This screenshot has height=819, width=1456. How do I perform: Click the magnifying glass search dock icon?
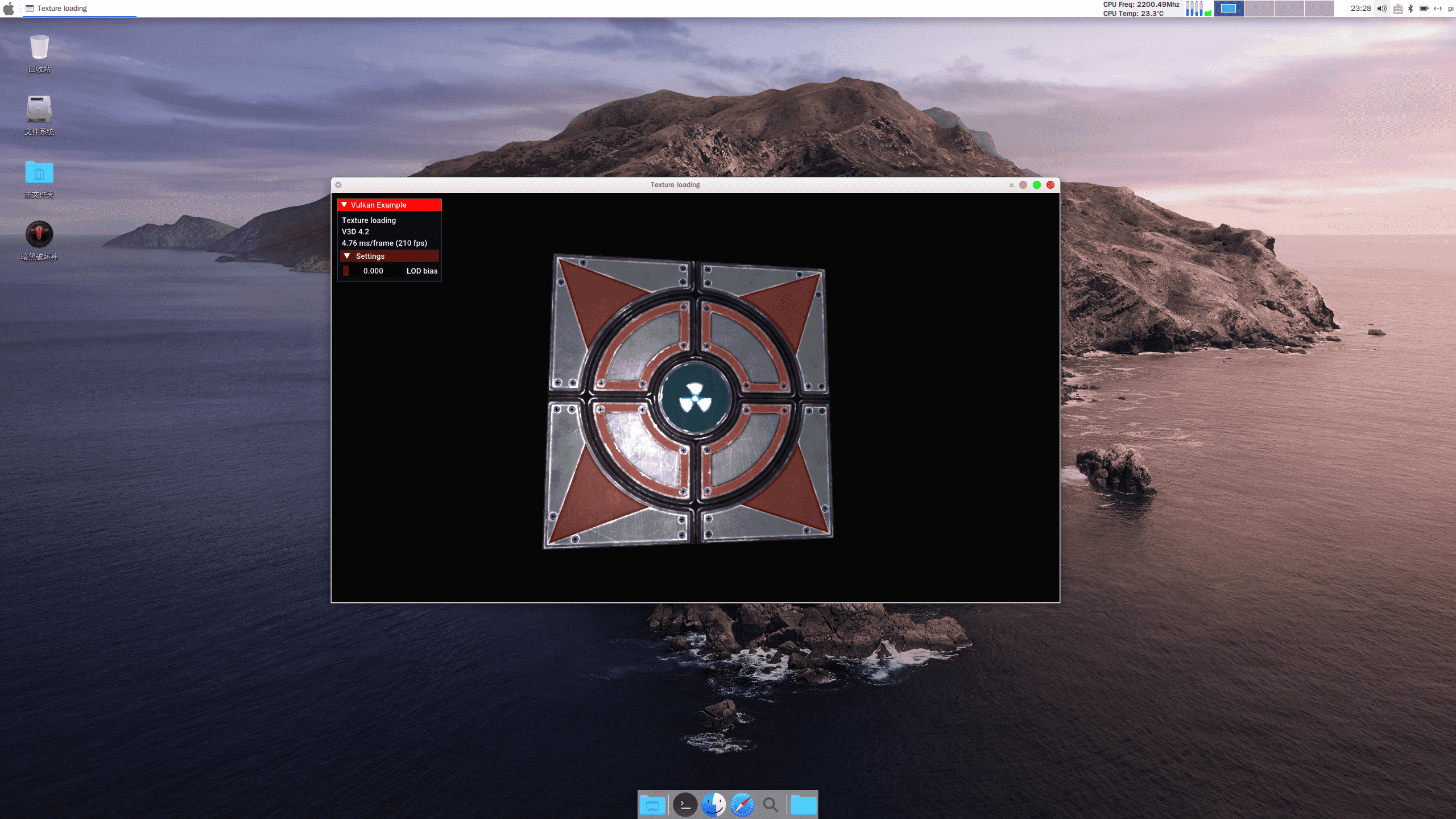click(x=770, y=805)
